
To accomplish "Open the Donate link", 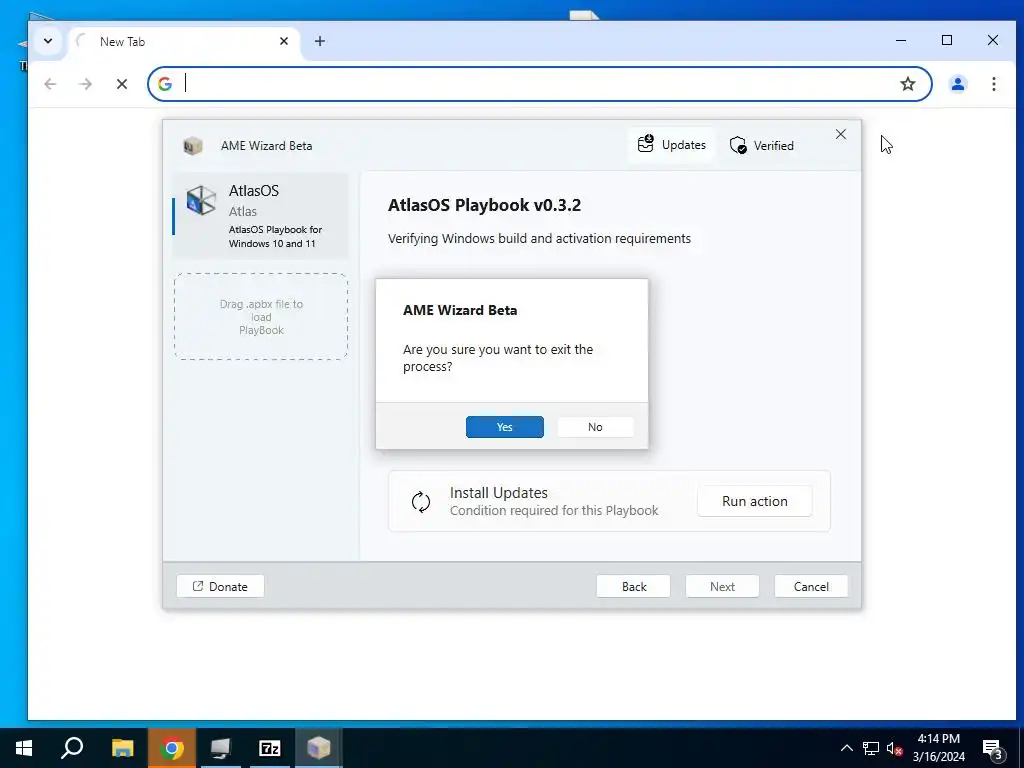I will point(220,586).
